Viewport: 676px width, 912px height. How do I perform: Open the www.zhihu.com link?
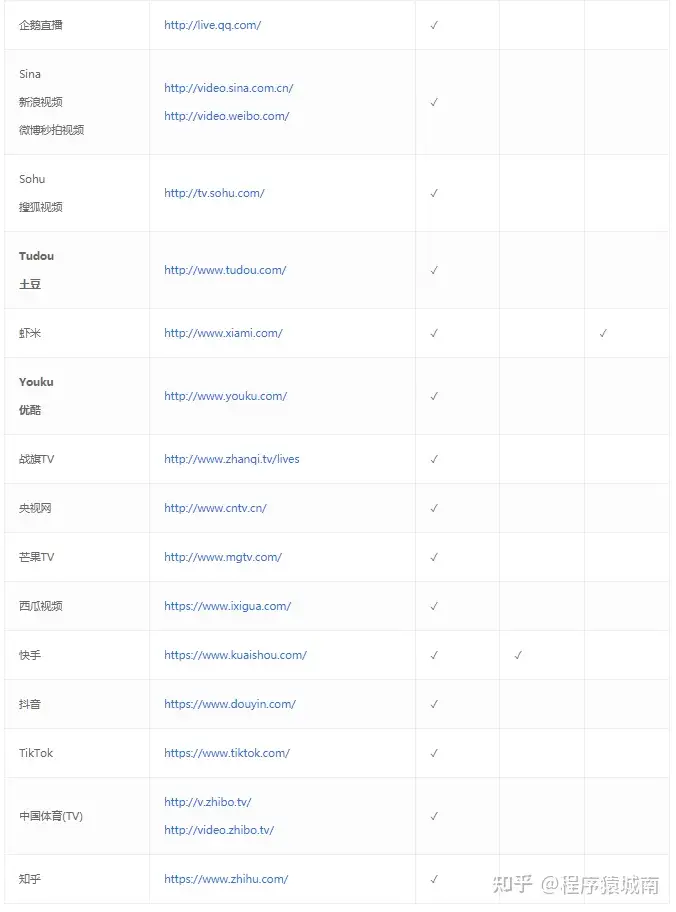coord(226,879)
